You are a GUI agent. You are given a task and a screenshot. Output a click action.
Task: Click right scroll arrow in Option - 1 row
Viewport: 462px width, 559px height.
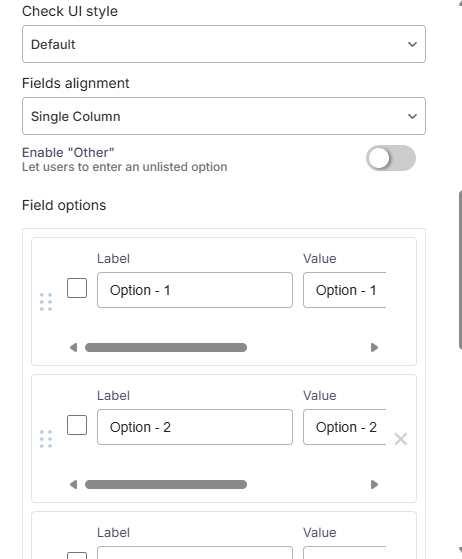pos(374,348)
